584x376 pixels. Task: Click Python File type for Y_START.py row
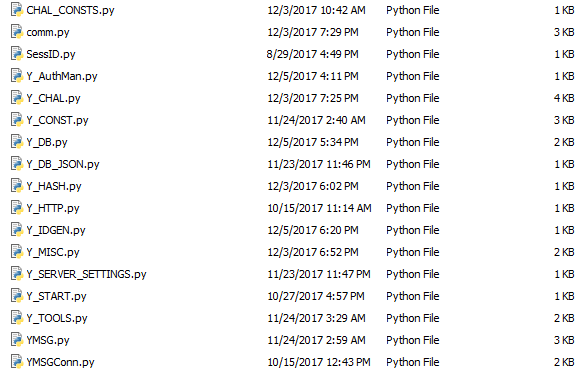click(x=413, y=296)
